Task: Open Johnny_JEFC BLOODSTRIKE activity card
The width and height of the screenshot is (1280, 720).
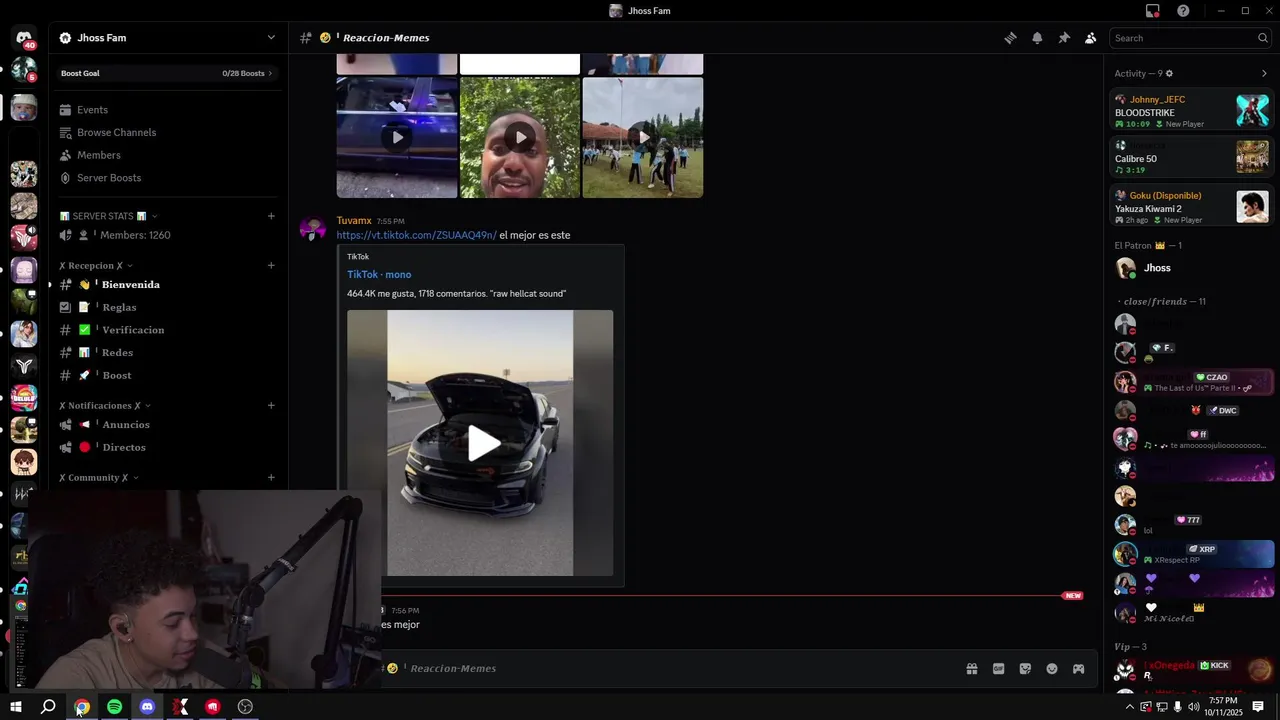Action: tap(1191, 111)
